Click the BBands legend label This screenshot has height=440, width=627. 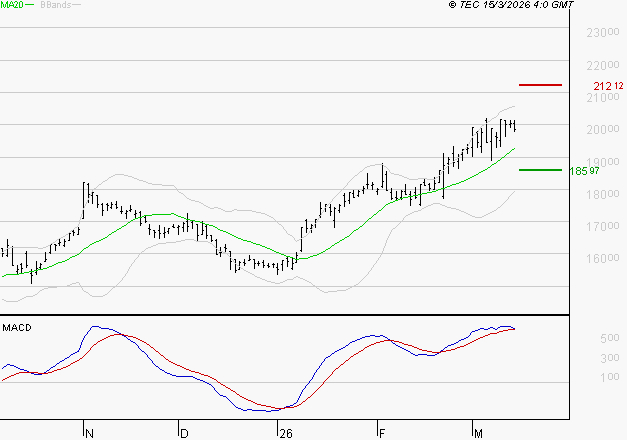click(x=56, y=5)
